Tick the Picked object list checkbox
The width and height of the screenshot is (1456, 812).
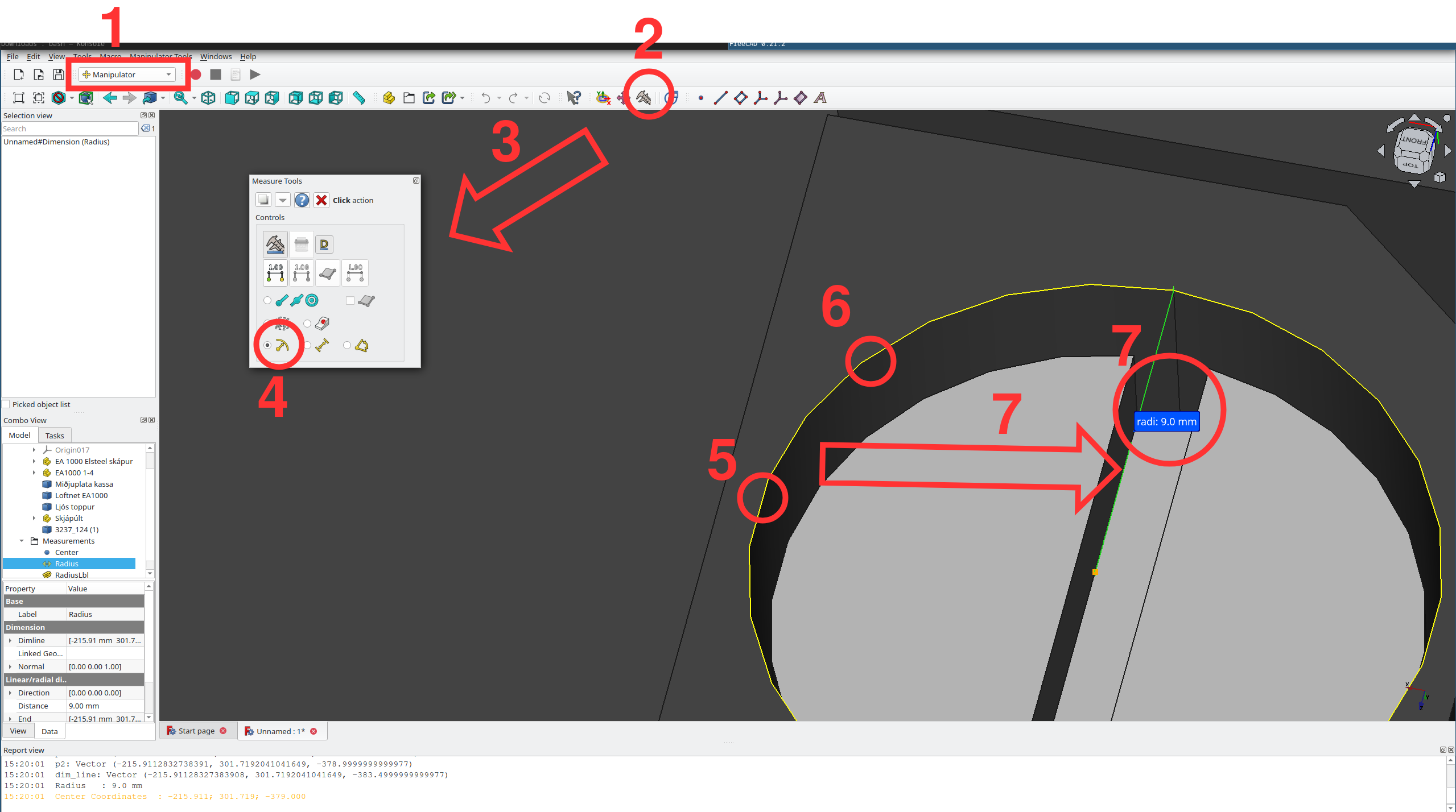5,404
